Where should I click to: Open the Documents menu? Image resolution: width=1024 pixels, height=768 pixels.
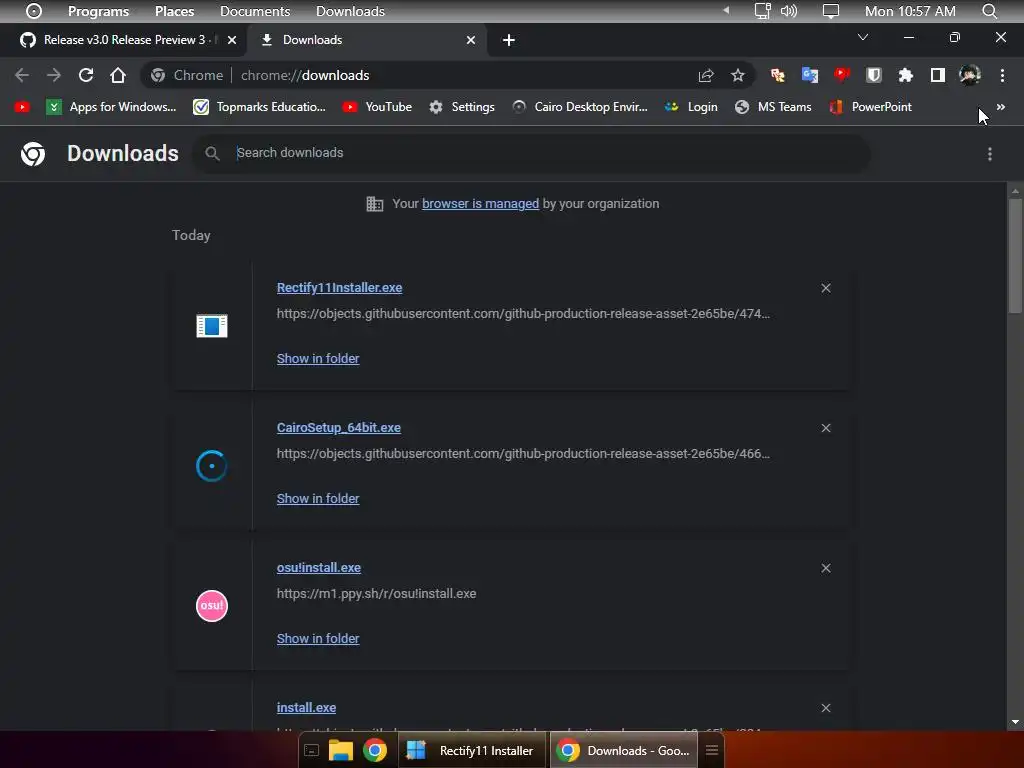pos(255,11)
